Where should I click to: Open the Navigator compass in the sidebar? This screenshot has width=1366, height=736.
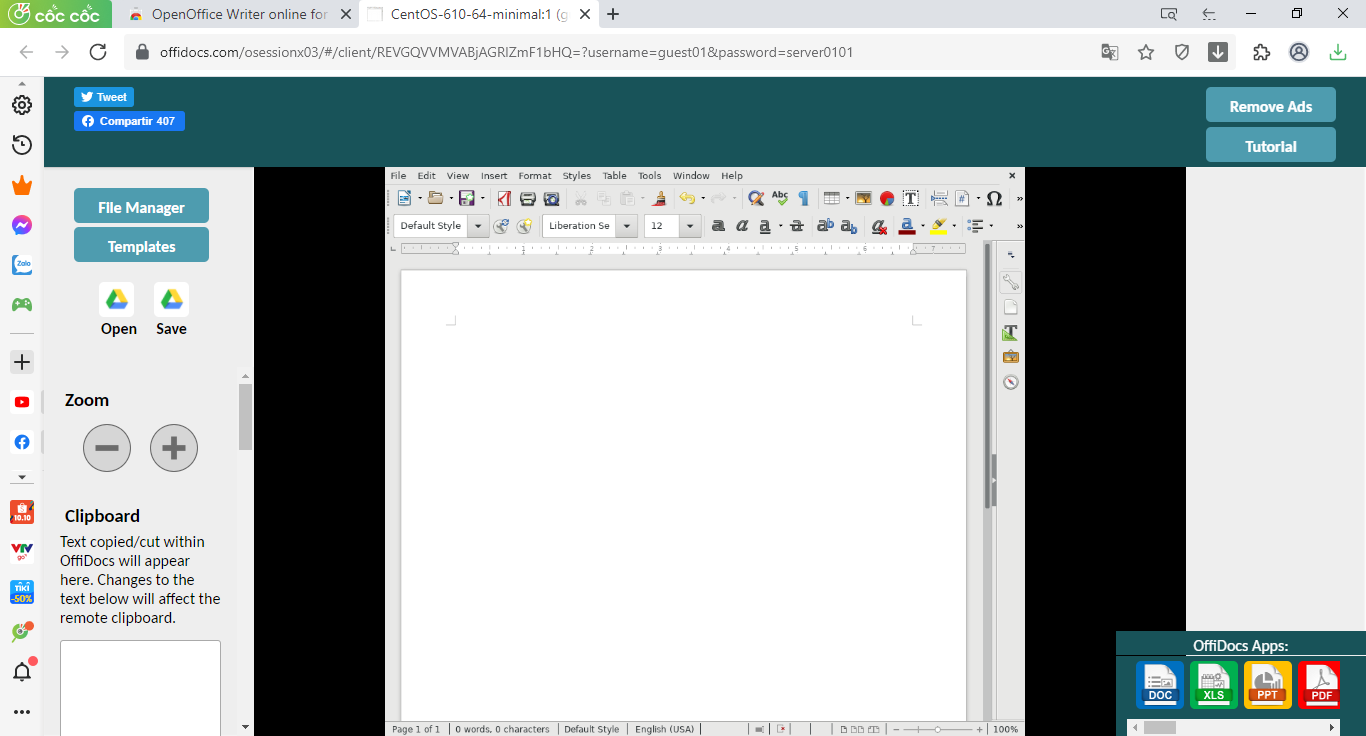click(1011, 382)
